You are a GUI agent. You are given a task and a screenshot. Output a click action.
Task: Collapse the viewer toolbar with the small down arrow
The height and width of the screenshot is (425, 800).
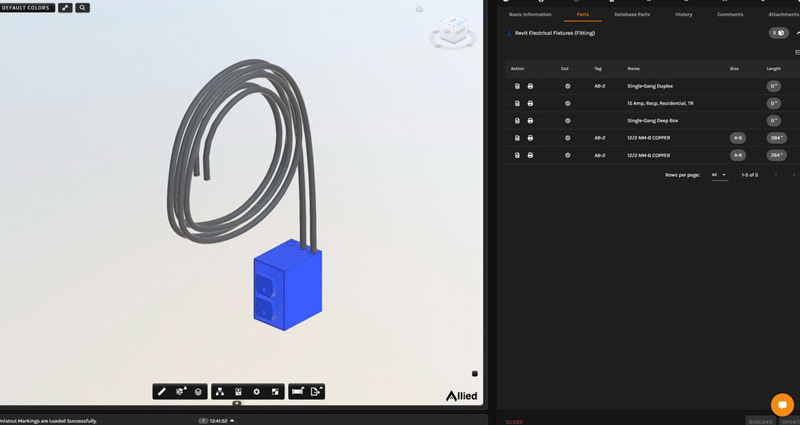(237, 403)
